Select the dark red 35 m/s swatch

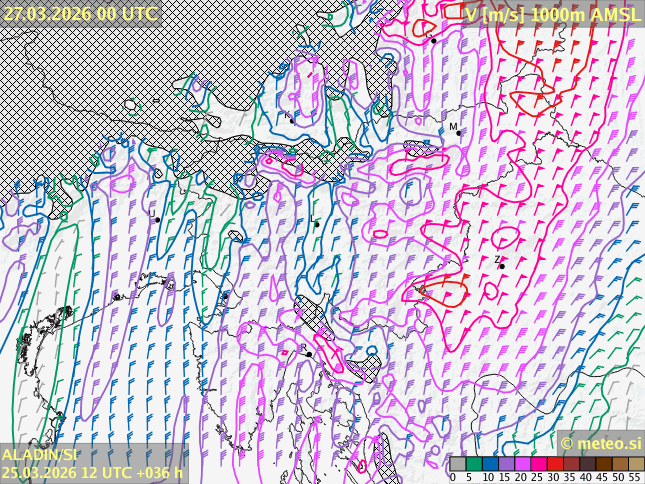point(571,464)
